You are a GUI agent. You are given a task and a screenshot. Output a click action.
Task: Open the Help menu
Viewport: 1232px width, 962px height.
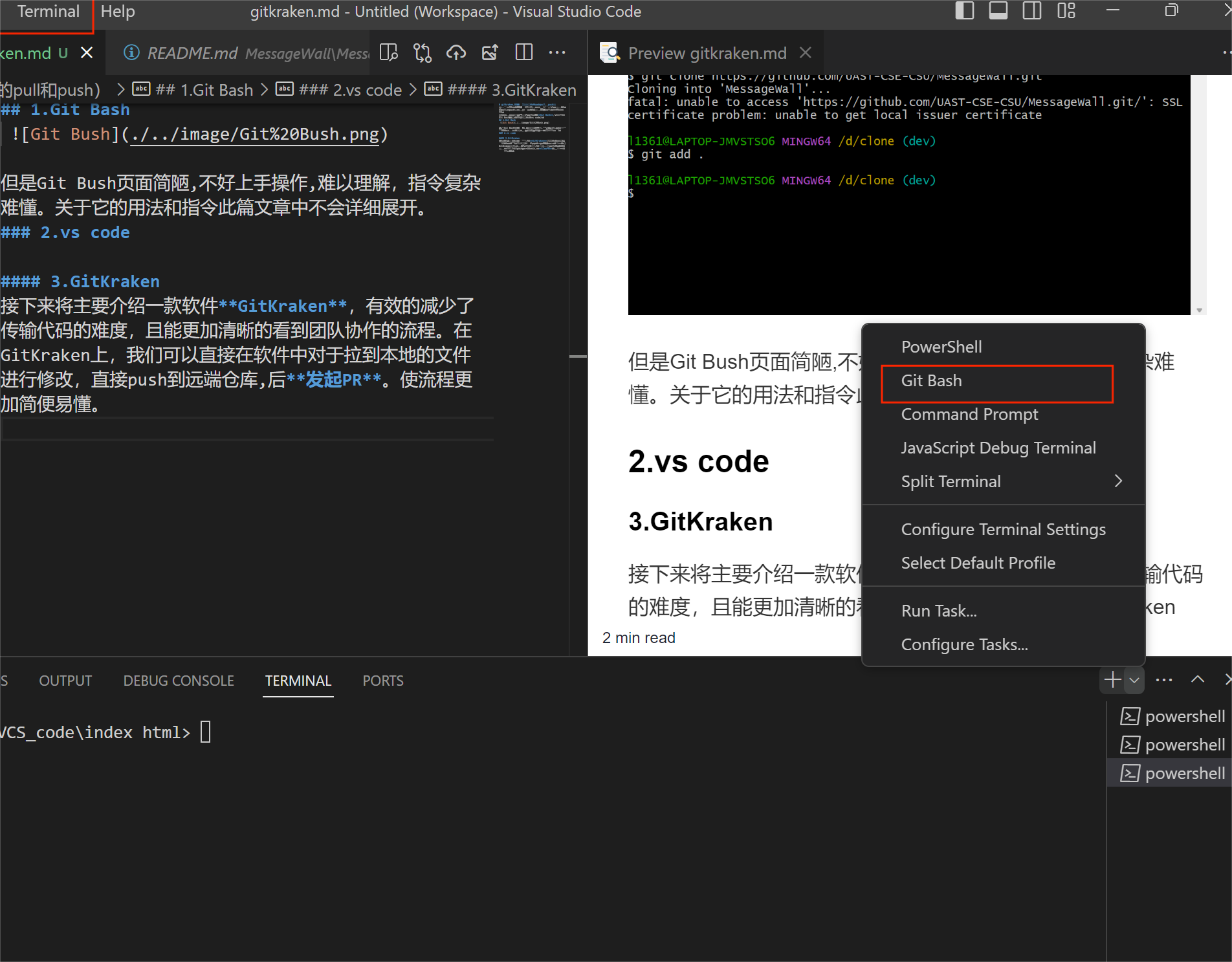click(x=118, y=12)
